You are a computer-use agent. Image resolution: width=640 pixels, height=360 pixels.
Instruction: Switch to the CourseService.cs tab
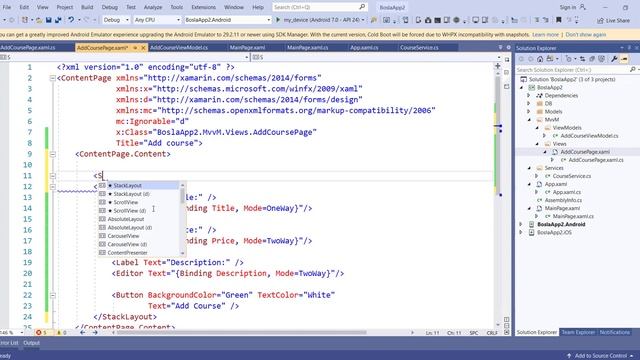click(419, 48)
